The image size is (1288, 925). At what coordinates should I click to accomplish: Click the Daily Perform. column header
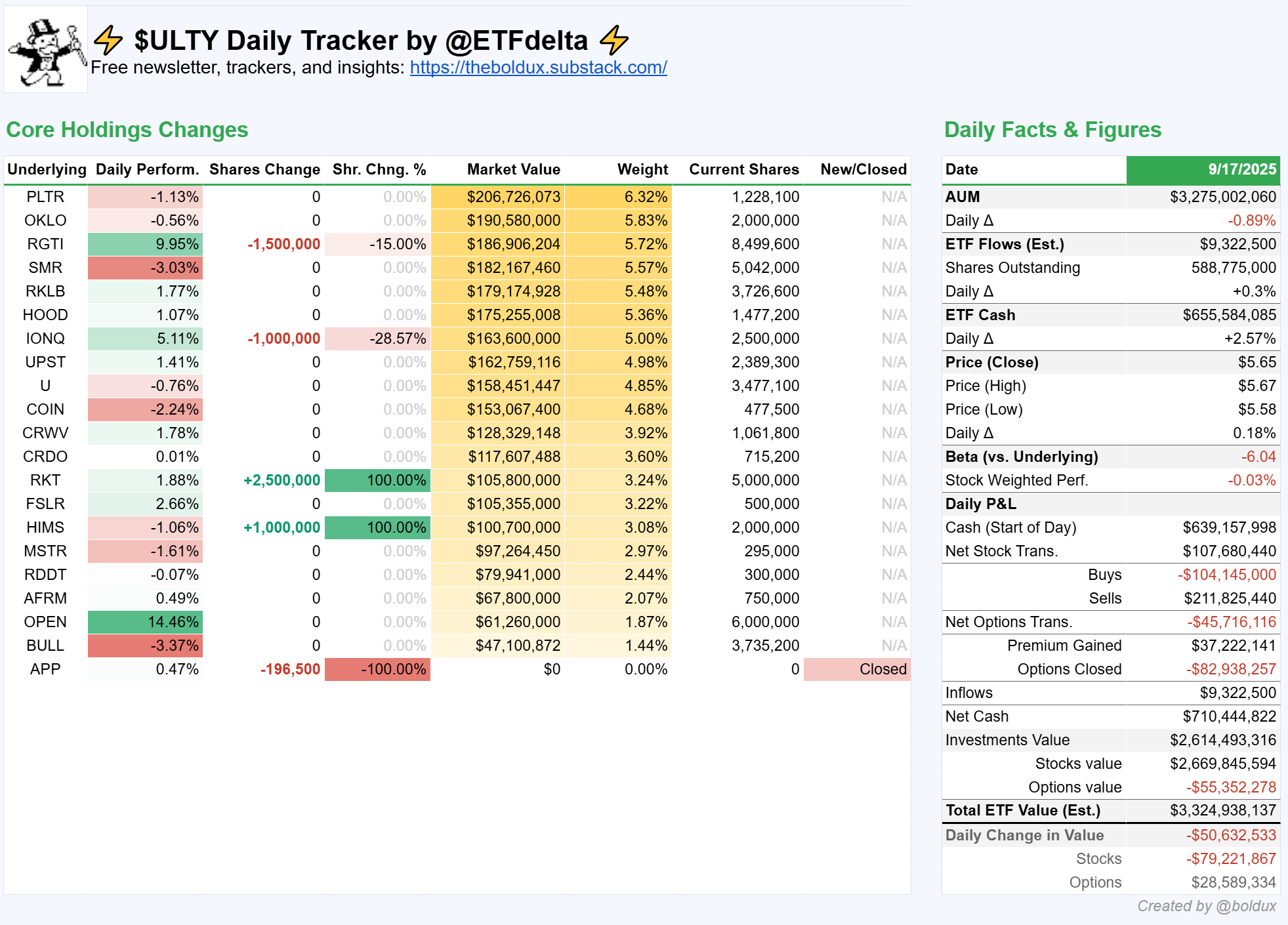pyautogui.click(x=147, y=169)
